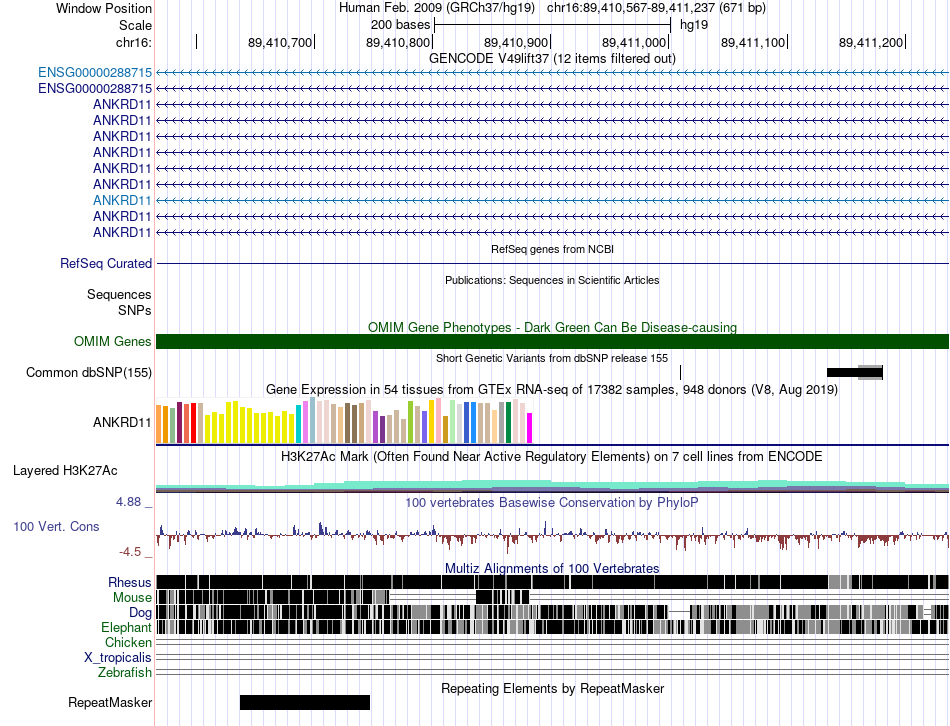Click the dark-blue ENSG00000288715 transcript label
The height and width of the screenshot is (726, 950).
pyautogui.click(x=95, y=88)
